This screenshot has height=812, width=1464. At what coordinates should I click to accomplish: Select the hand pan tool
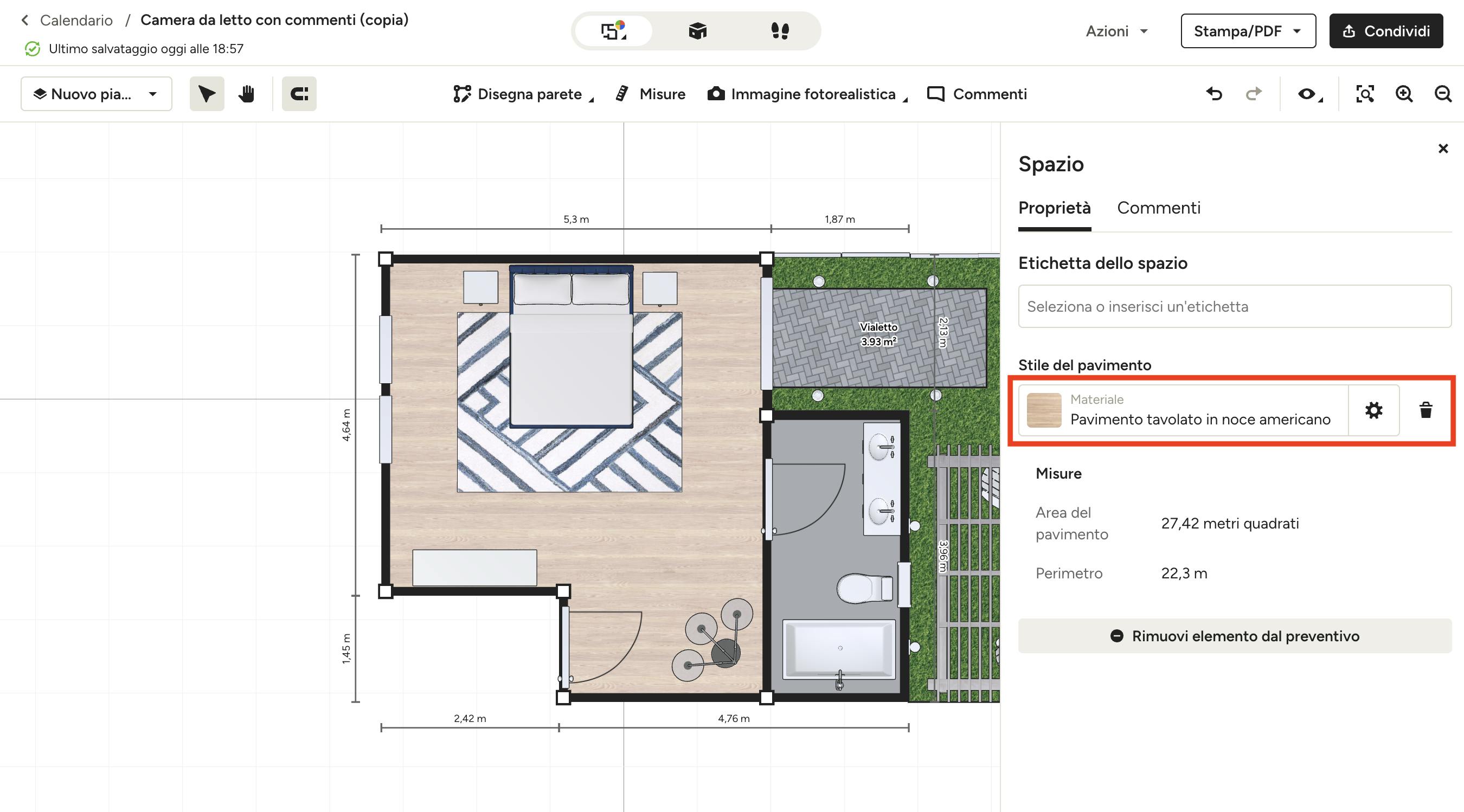(x=246, y=94)
